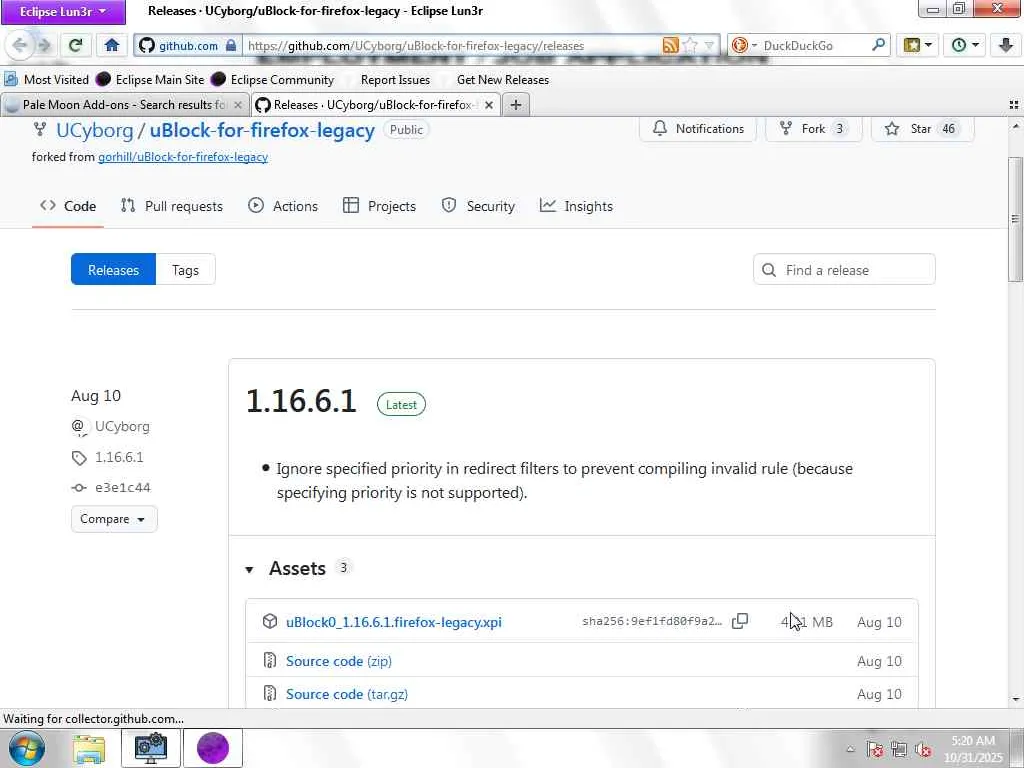
Task: Open a new browser tab
Action: pyautogui.click(x=516, y=104)
